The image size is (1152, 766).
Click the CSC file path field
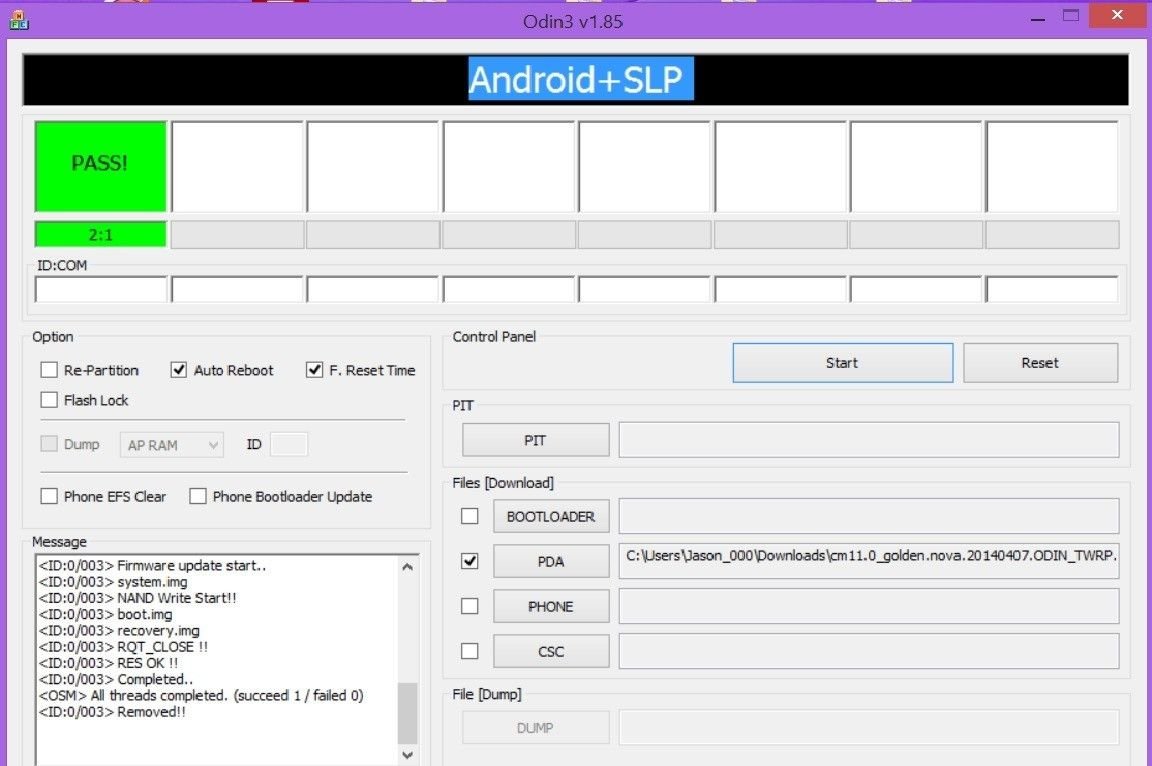pos(869,651)
